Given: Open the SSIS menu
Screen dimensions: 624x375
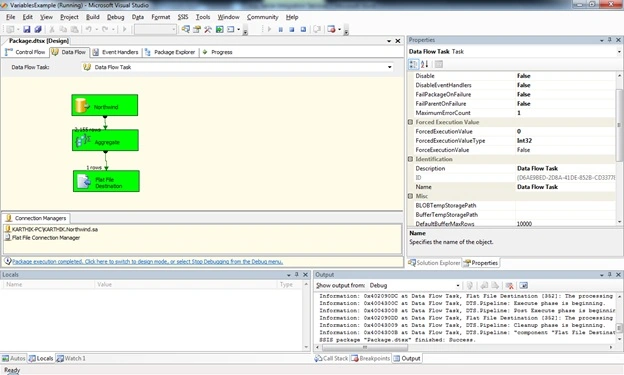Looking at the screenshot, I should pyautogui.click(x=183, y=17).
